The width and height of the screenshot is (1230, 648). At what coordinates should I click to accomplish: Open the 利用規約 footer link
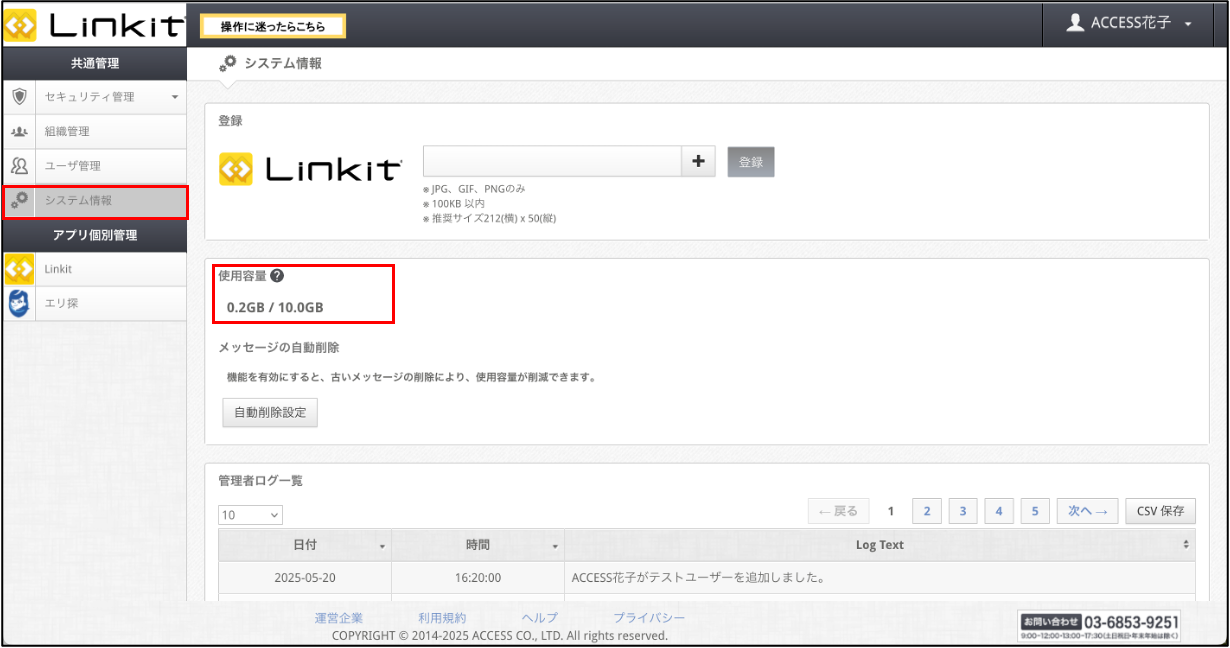point(442,618)
